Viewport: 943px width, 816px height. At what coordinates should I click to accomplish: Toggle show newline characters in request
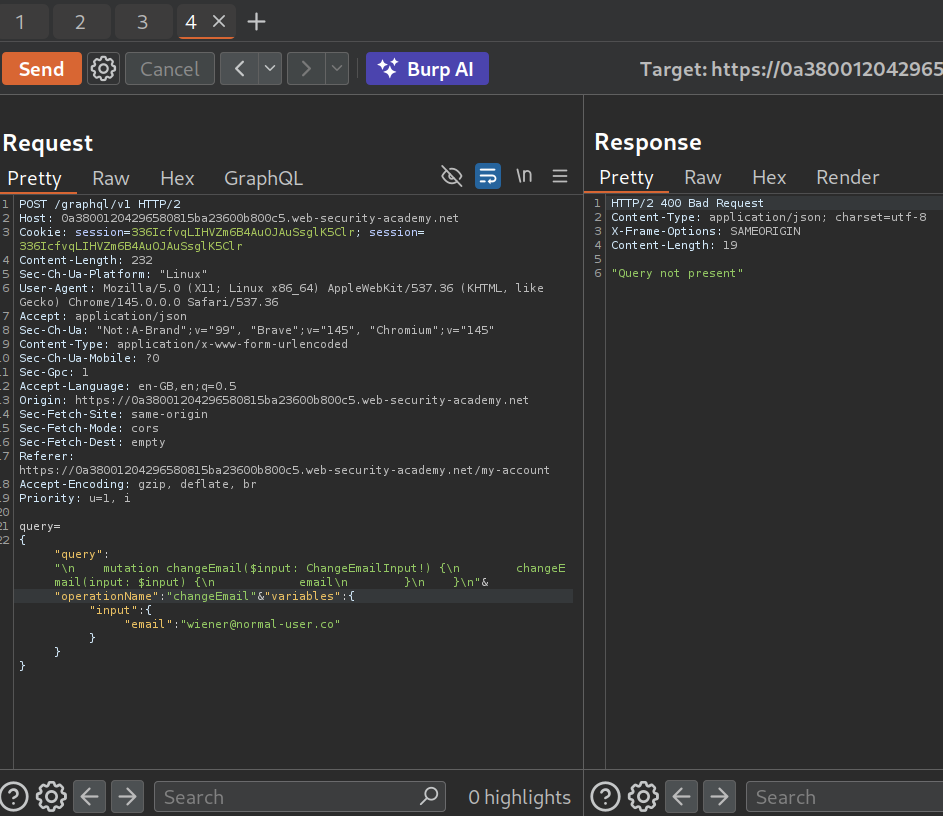pyautogui.click(x=524, y=177)
